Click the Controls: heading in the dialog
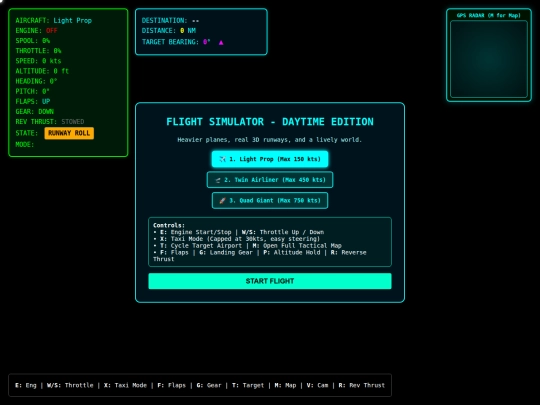This screenshot has width=540, height=405. click(169, 225)
